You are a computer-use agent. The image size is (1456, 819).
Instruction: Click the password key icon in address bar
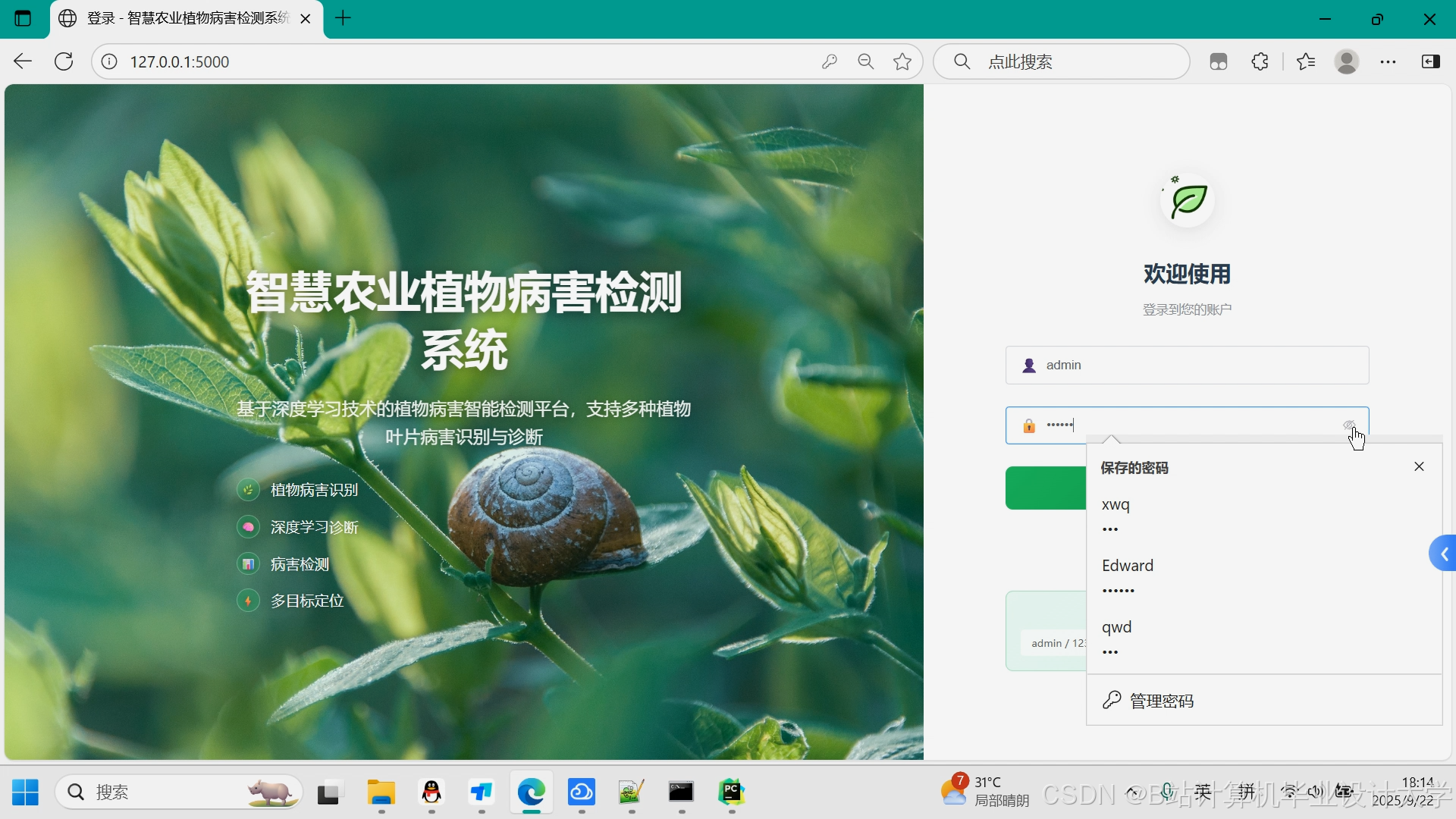click(x=829, y=61)
